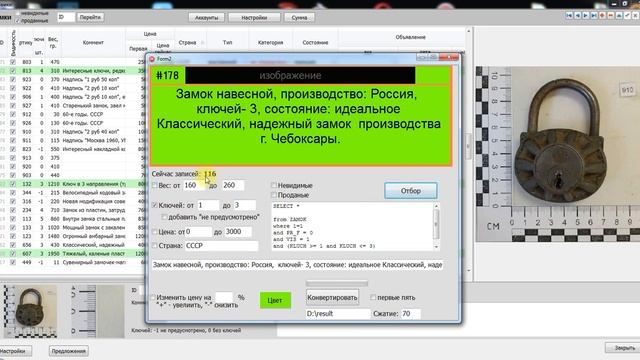Click the grid scrollbar up arrow
The image size is (640, 360).
click(x=469, y=31)
